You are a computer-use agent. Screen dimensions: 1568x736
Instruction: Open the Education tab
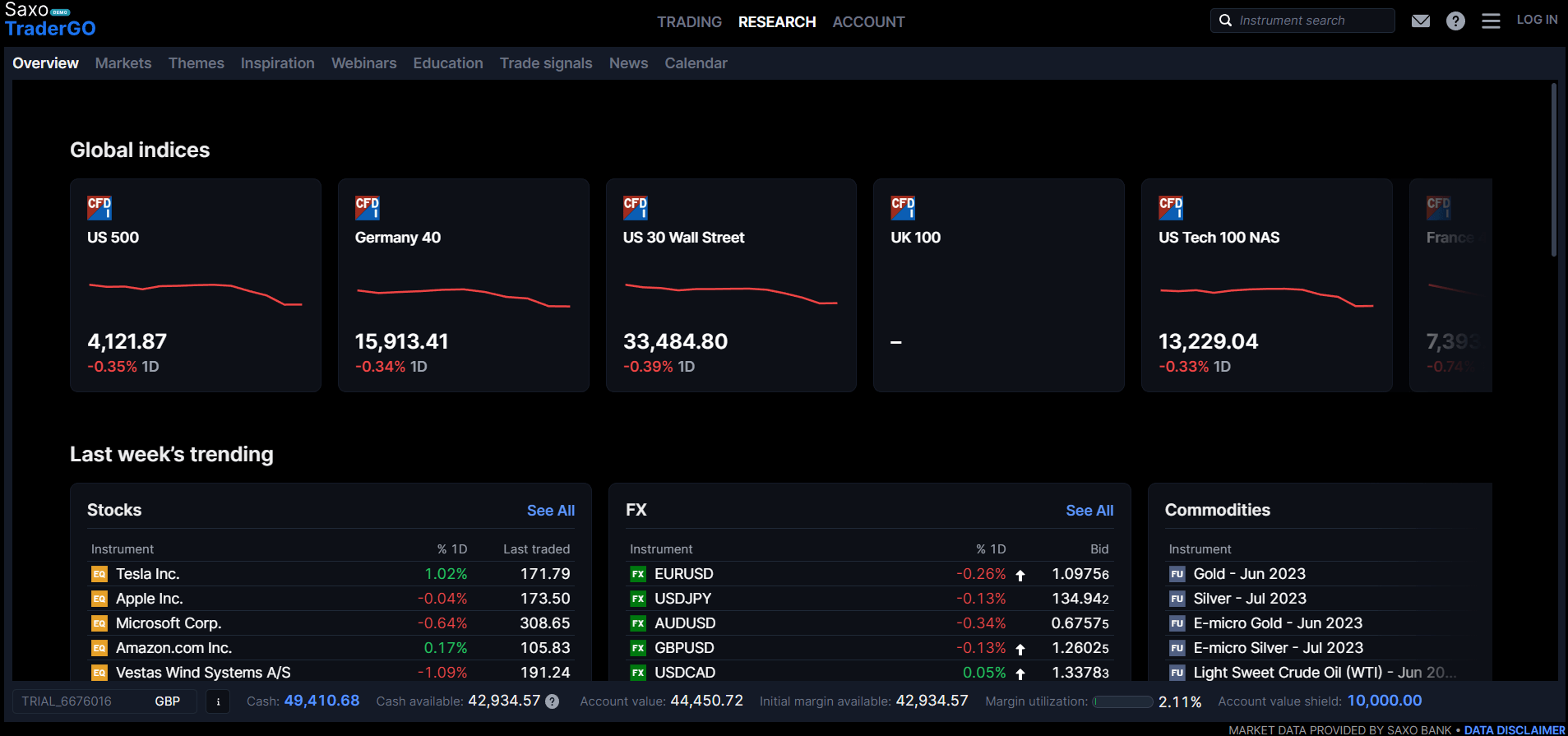click(448, 63)
